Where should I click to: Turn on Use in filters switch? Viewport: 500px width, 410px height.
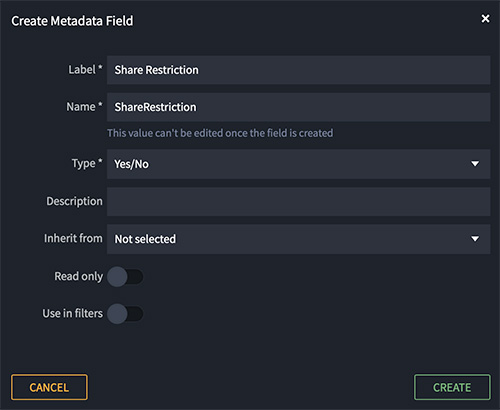pyautogui.click(x=125, y=314)
